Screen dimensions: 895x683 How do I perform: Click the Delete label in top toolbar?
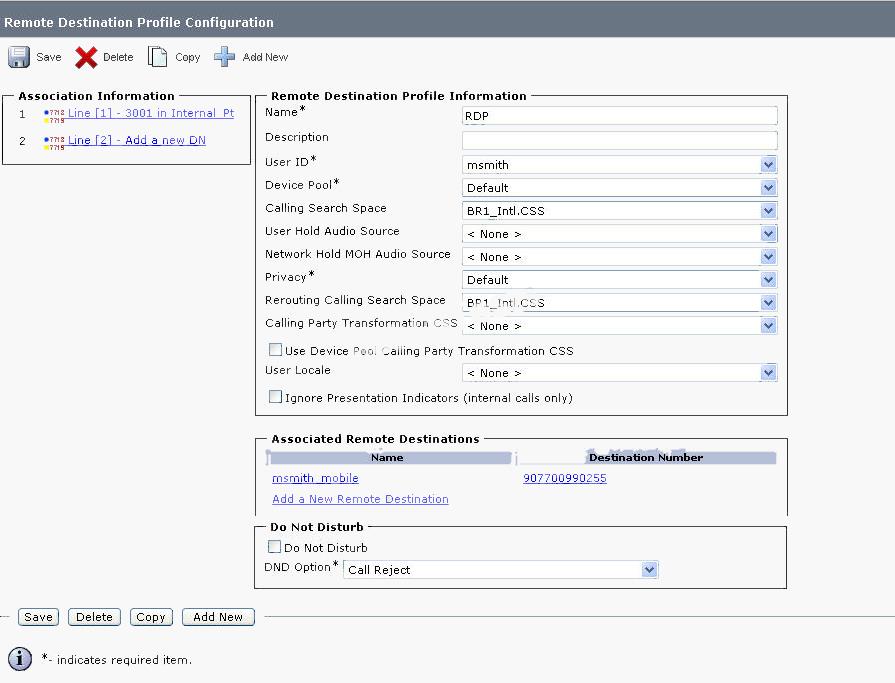pos(118,57)
